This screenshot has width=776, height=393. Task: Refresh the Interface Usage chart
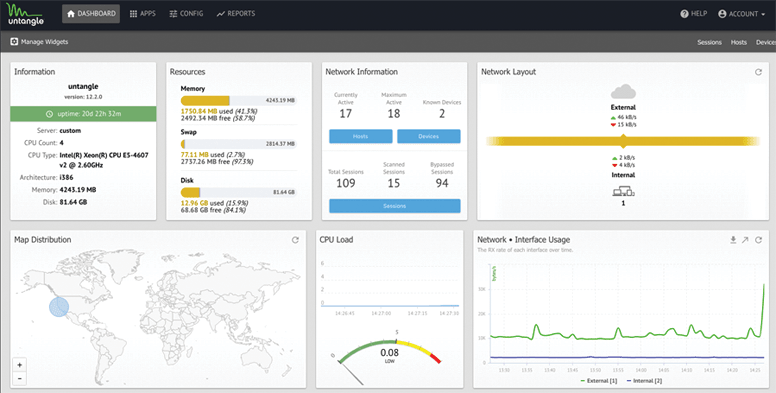point(758,240)
